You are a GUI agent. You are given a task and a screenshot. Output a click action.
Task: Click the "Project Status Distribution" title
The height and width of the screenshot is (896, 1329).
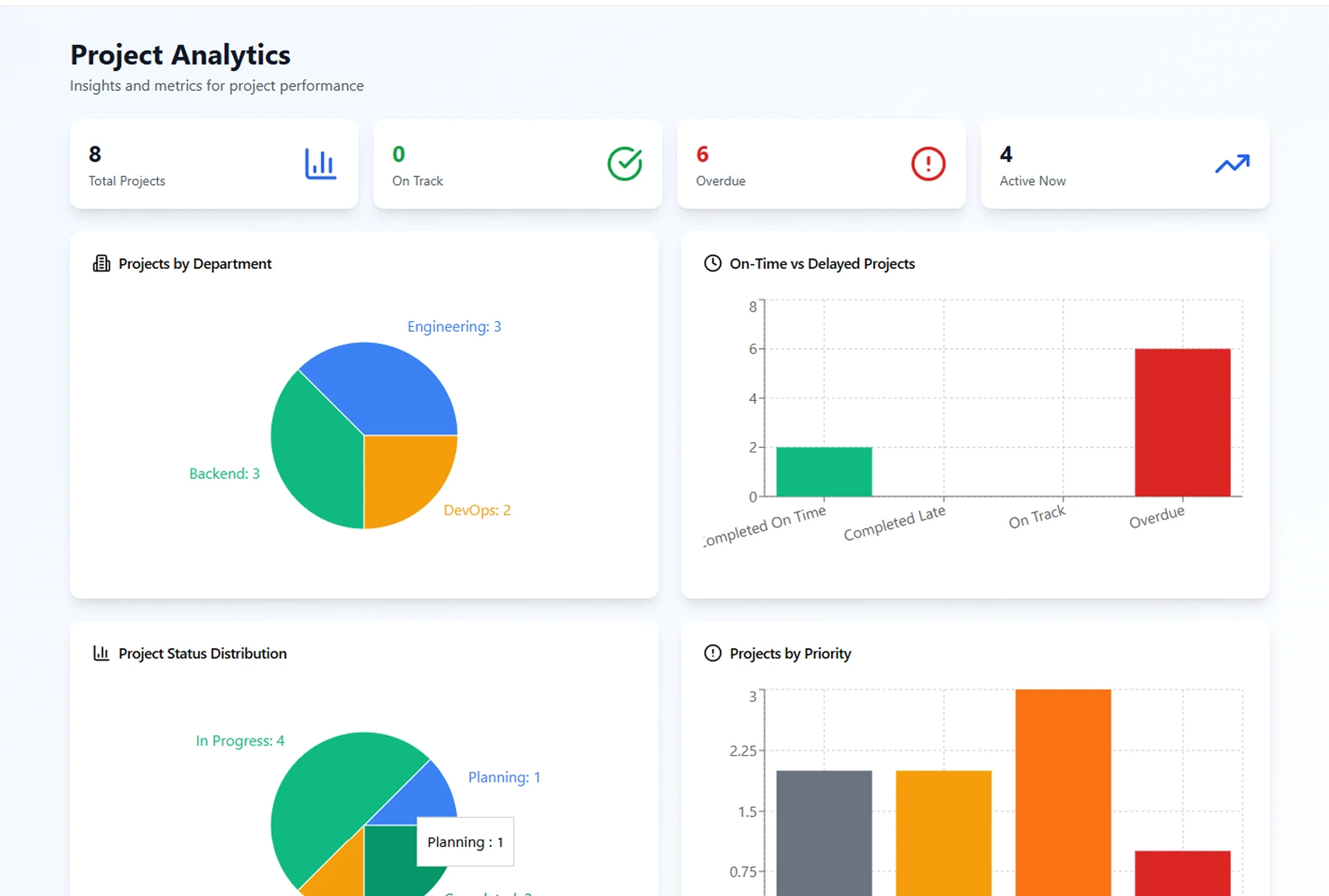(202, 653)
